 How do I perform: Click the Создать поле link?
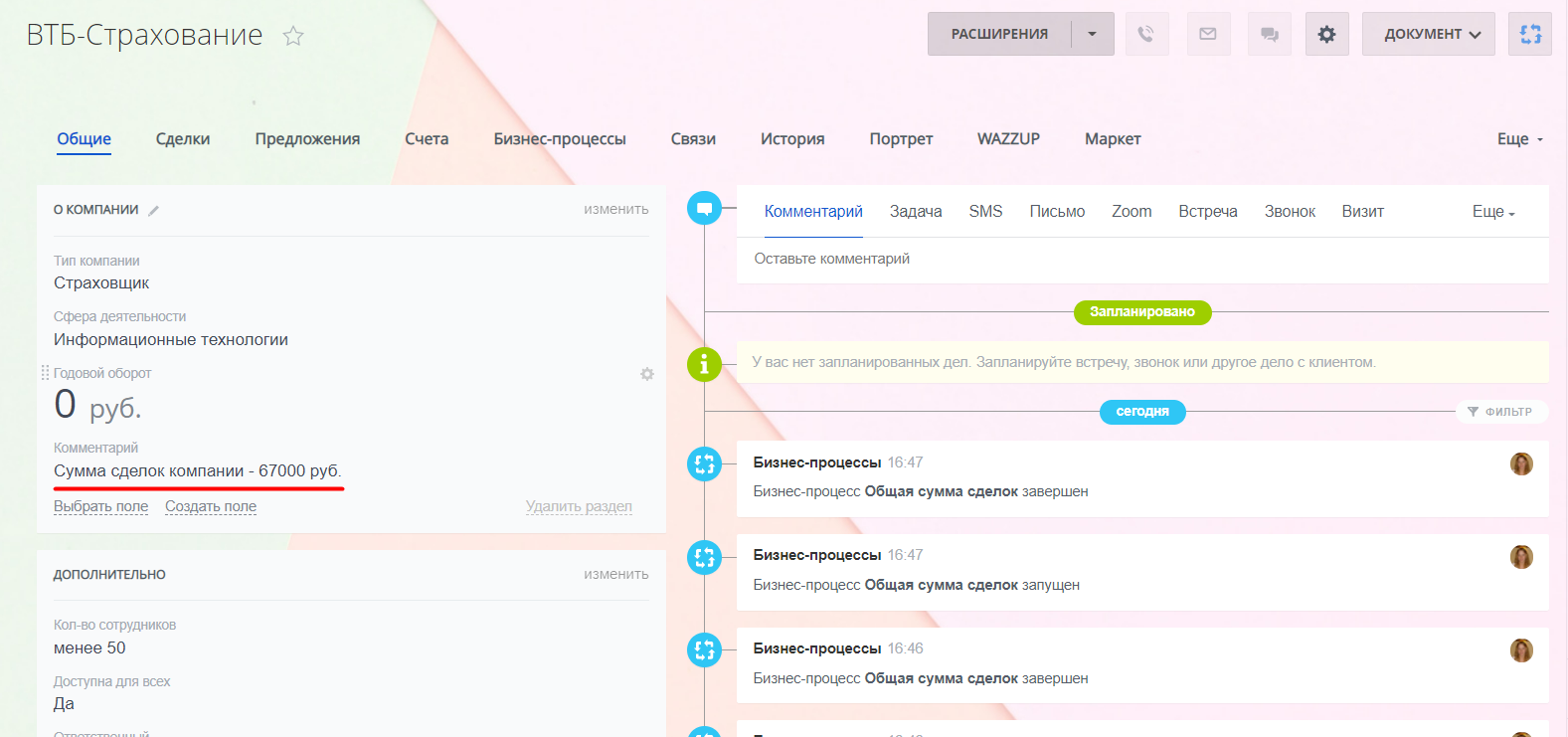tap(211, 506)
